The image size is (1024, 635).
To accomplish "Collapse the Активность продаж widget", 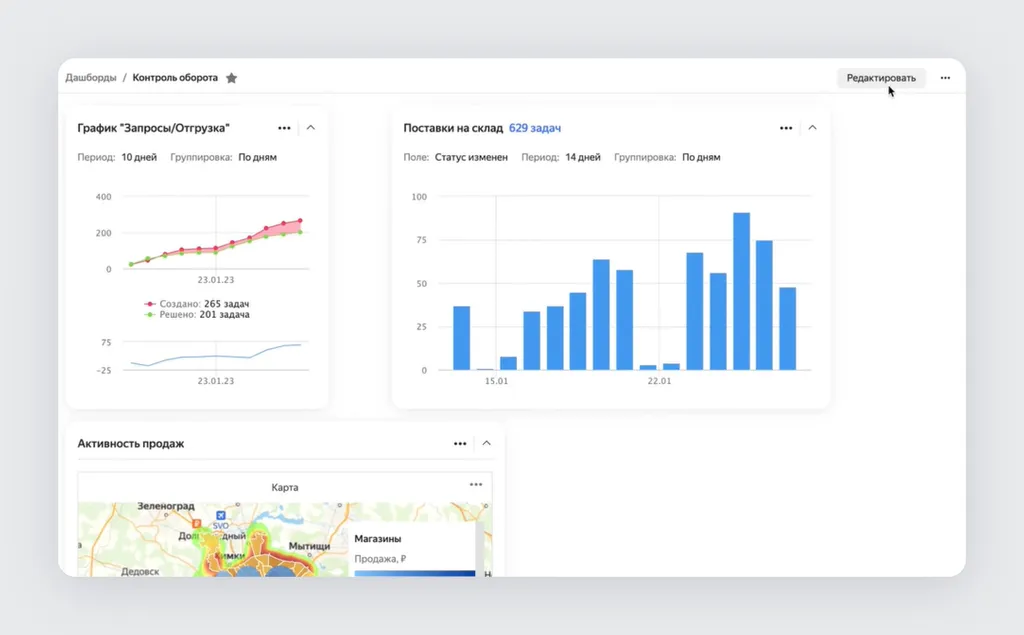I will [x=487, y=443].
